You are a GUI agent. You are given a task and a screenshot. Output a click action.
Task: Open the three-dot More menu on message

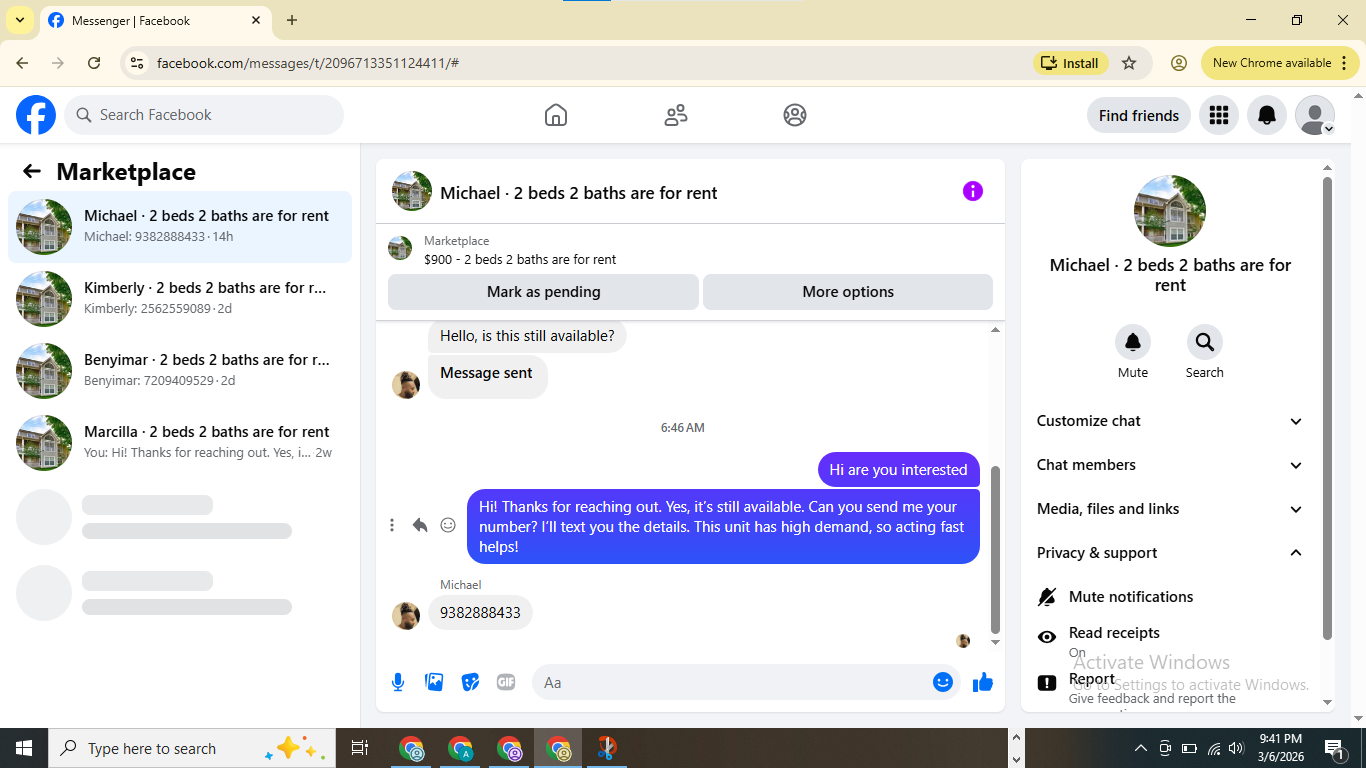(392, 525)
